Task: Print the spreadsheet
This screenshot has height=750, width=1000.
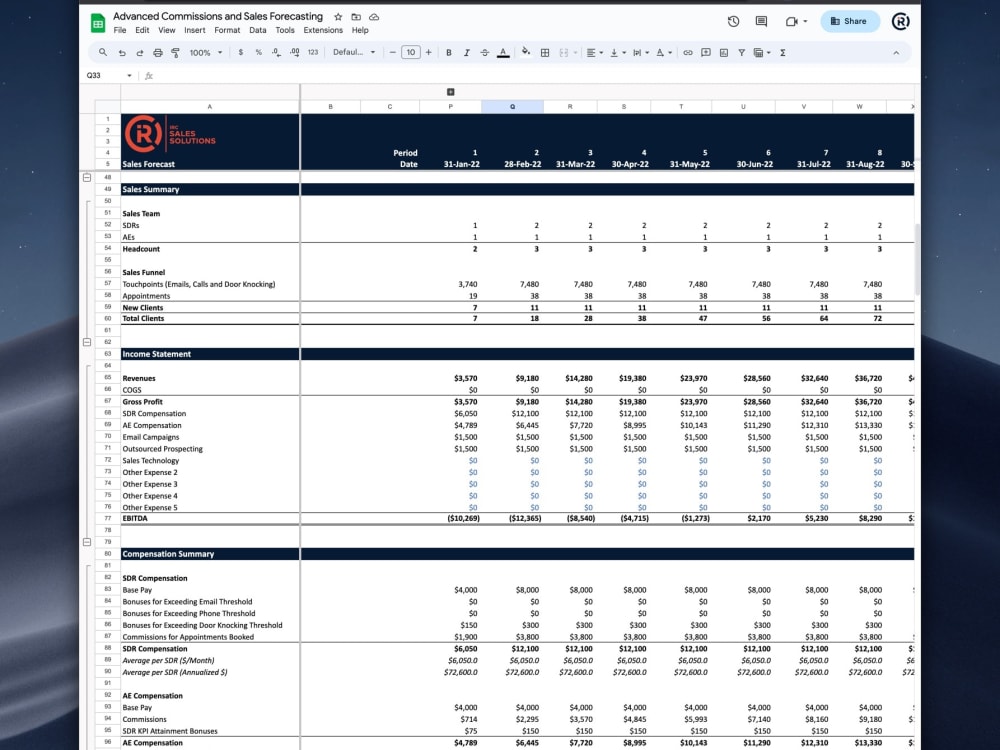Action: [x=158, y=53]
